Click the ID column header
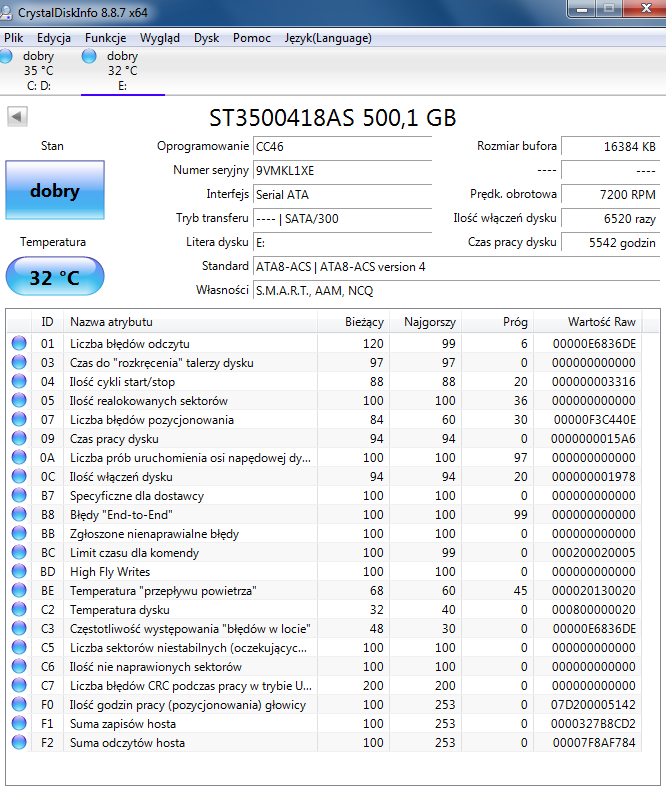Viewport: 666px width, 791px height. tap(47, 322)
